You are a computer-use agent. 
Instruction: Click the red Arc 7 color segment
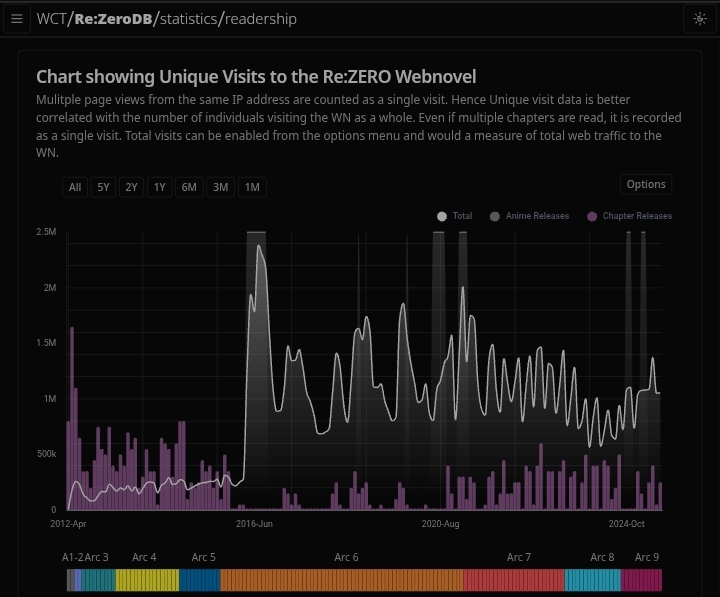pyautogui.click(x=514, y=580)
